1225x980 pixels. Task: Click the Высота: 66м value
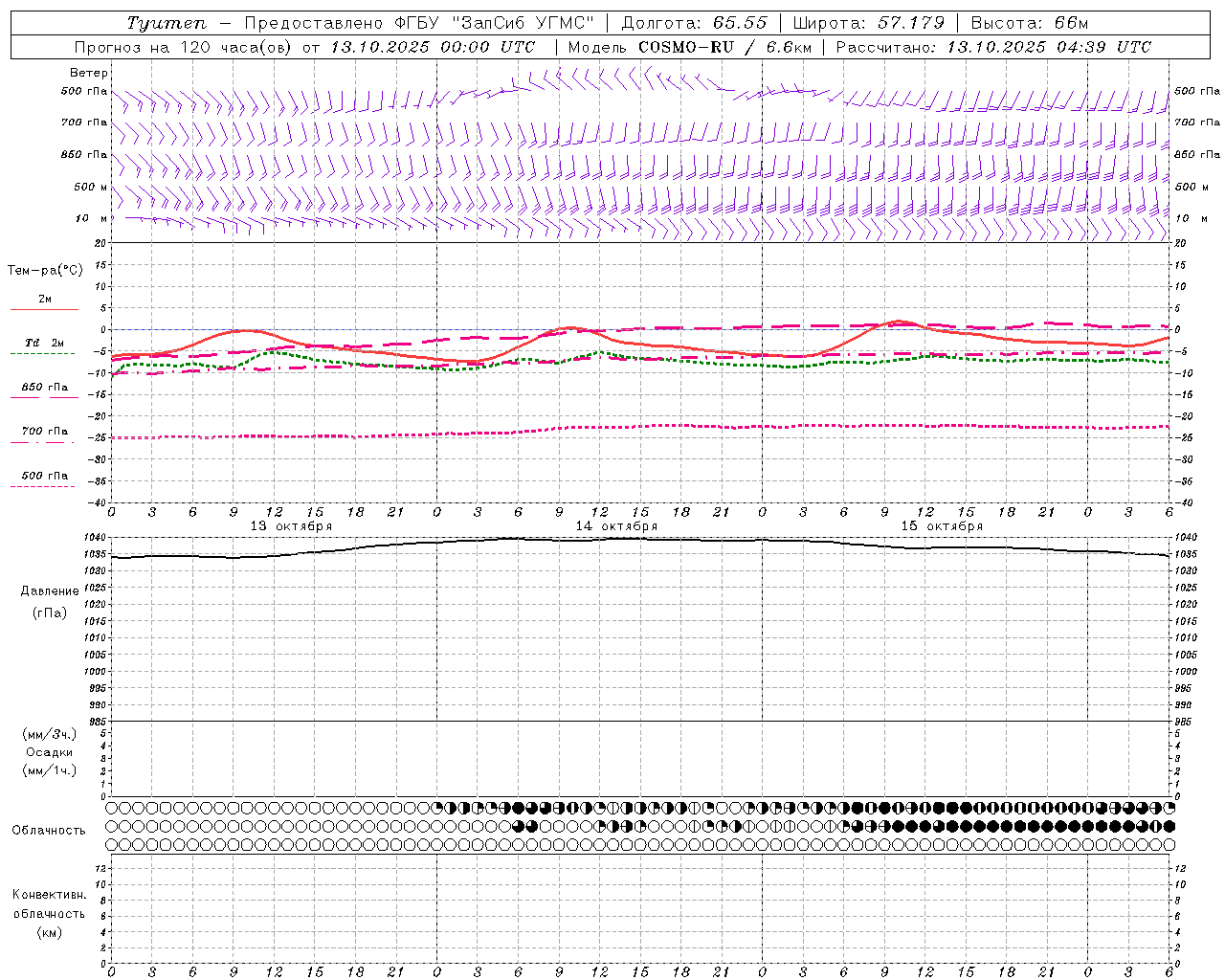pos(1029,23)
